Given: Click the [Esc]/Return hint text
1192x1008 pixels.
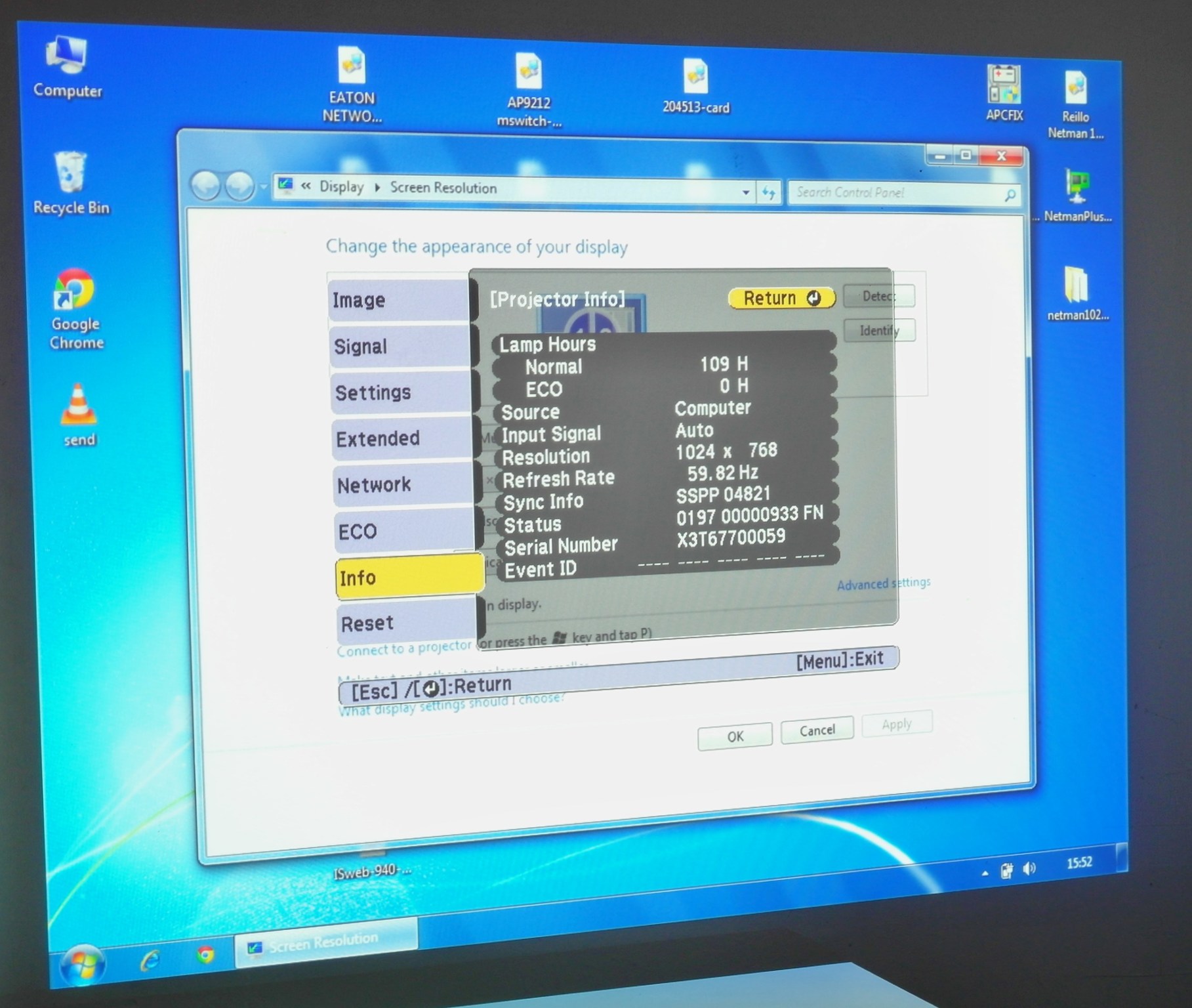Looking at the screenshot, I should click(x=431, y=687).
